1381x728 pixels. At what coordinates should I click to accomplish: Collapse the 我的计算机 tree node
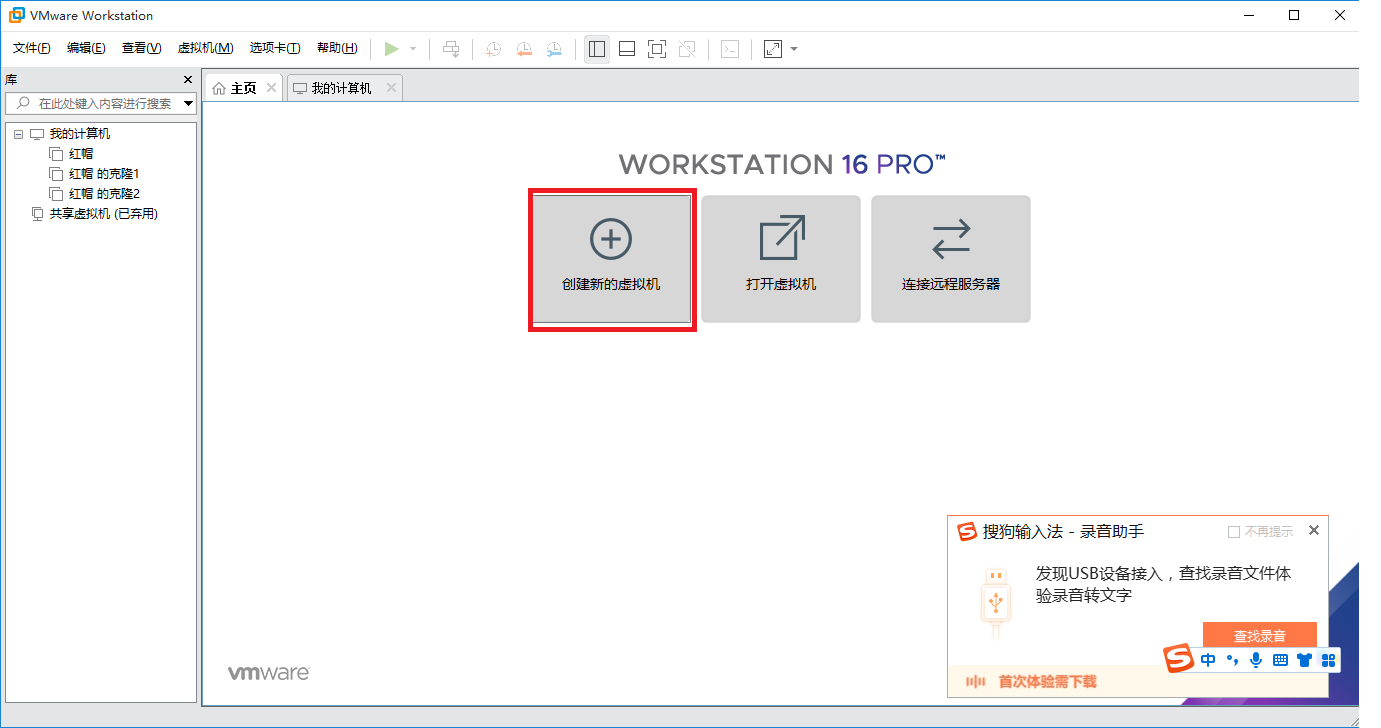click(19, 134)
